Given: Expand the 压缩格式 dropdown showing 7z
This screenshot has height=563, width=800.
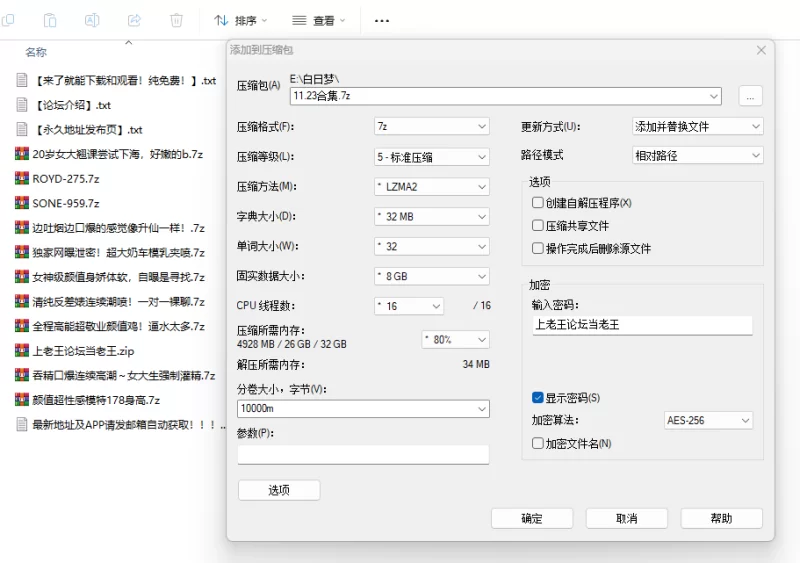Looking at the screenshot, I should 431,127.
